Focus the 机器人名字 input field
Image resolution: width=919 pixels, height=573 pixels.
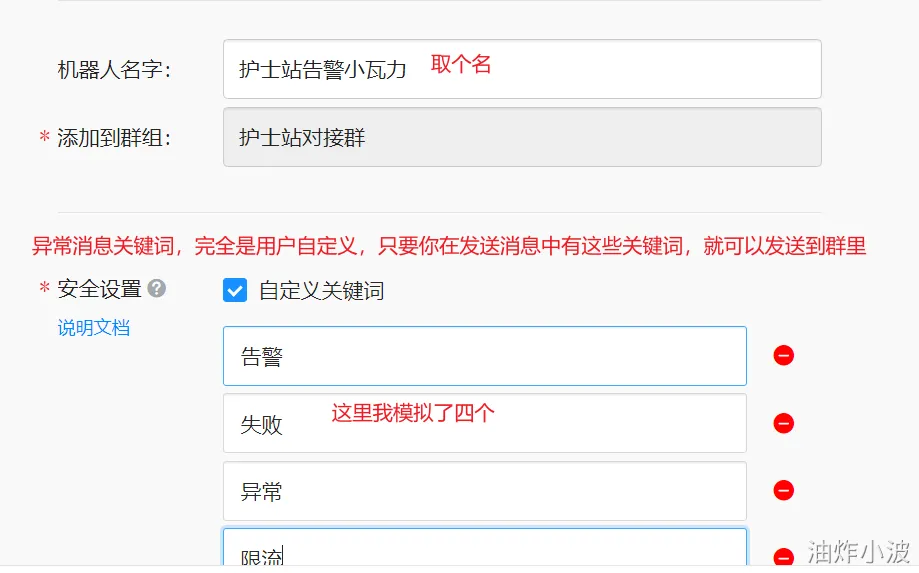pos(620,69)
